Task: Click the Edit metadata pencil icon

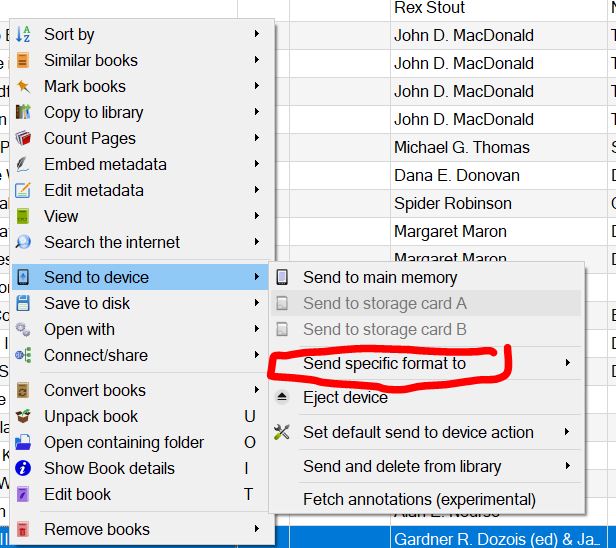Action: (x=24, y=190)
